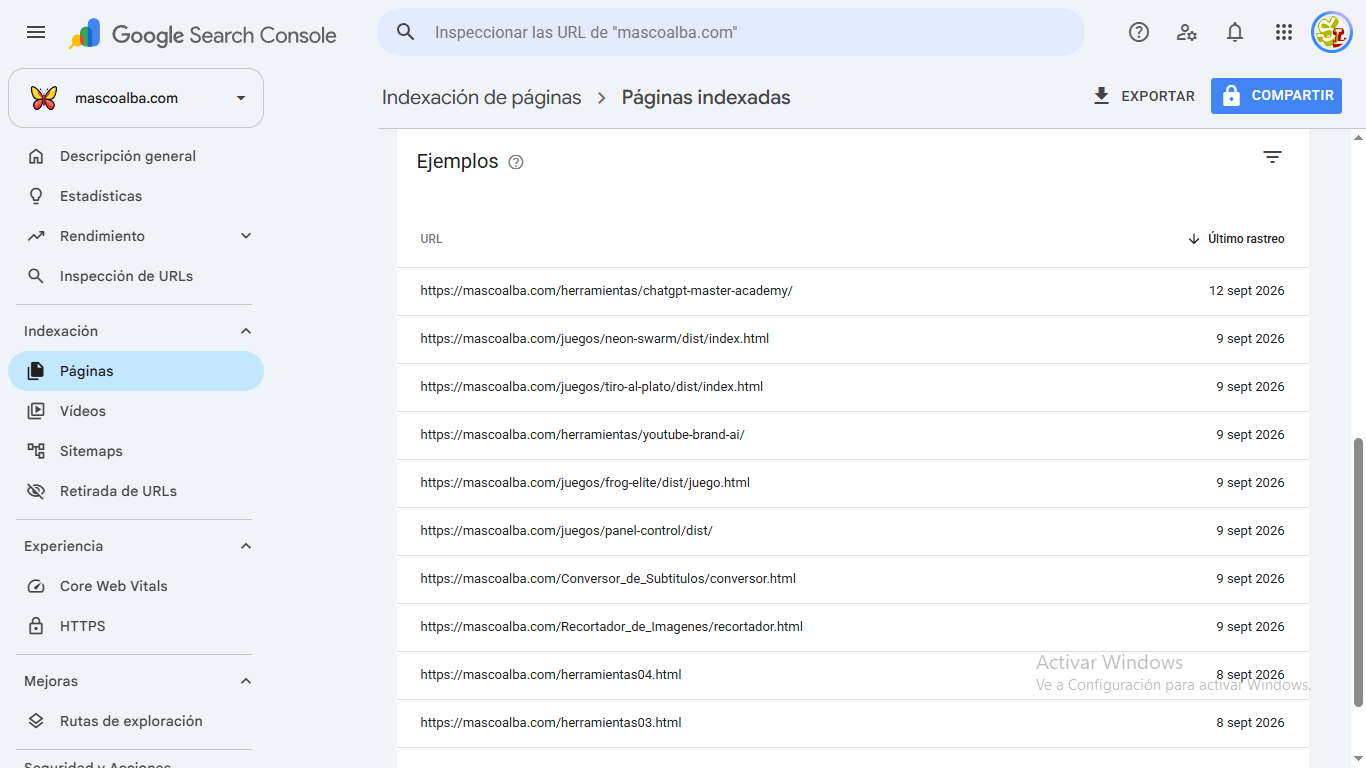This screenshot has width=1366, height=768.
Task: Open the Google apps grid
Action: point(1284,32)
